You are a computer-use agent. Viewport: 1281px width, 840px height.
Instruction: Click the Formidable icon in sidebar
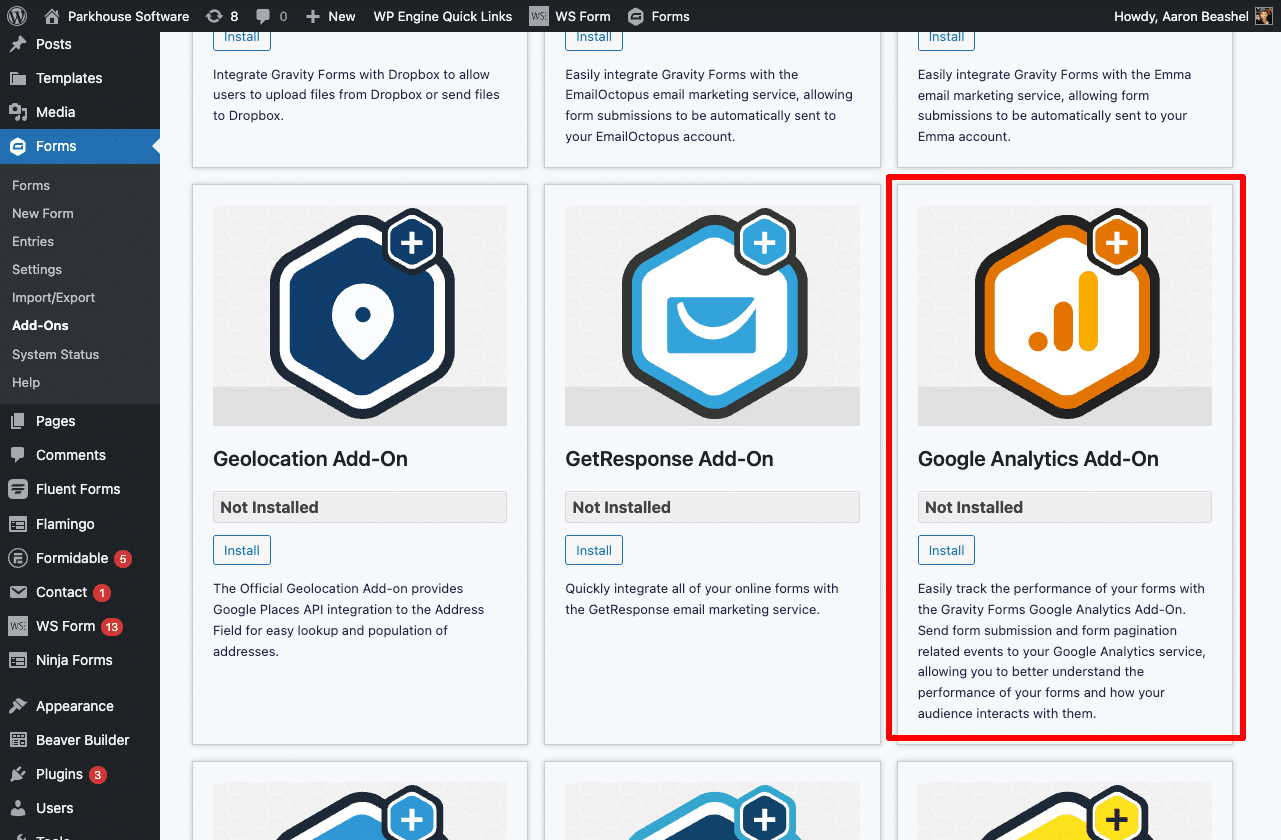(18, 558)
